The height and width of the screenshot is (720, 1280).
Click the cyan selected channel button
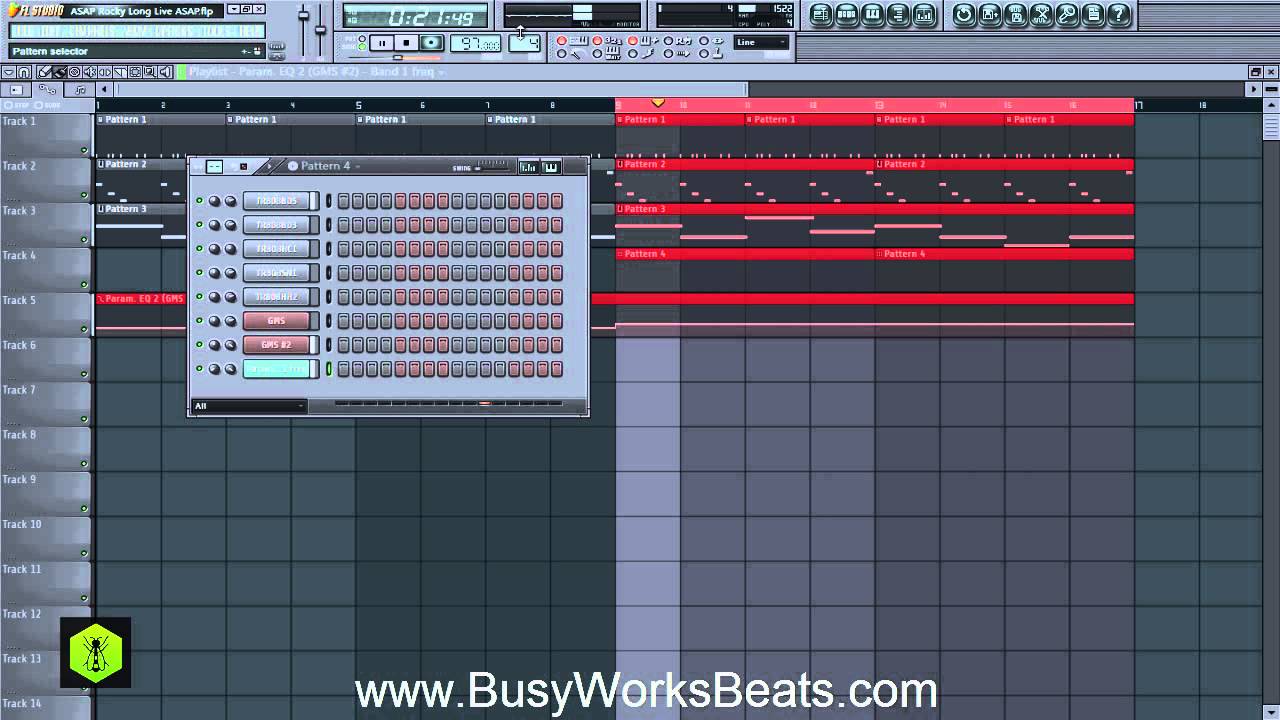[277, 369]
